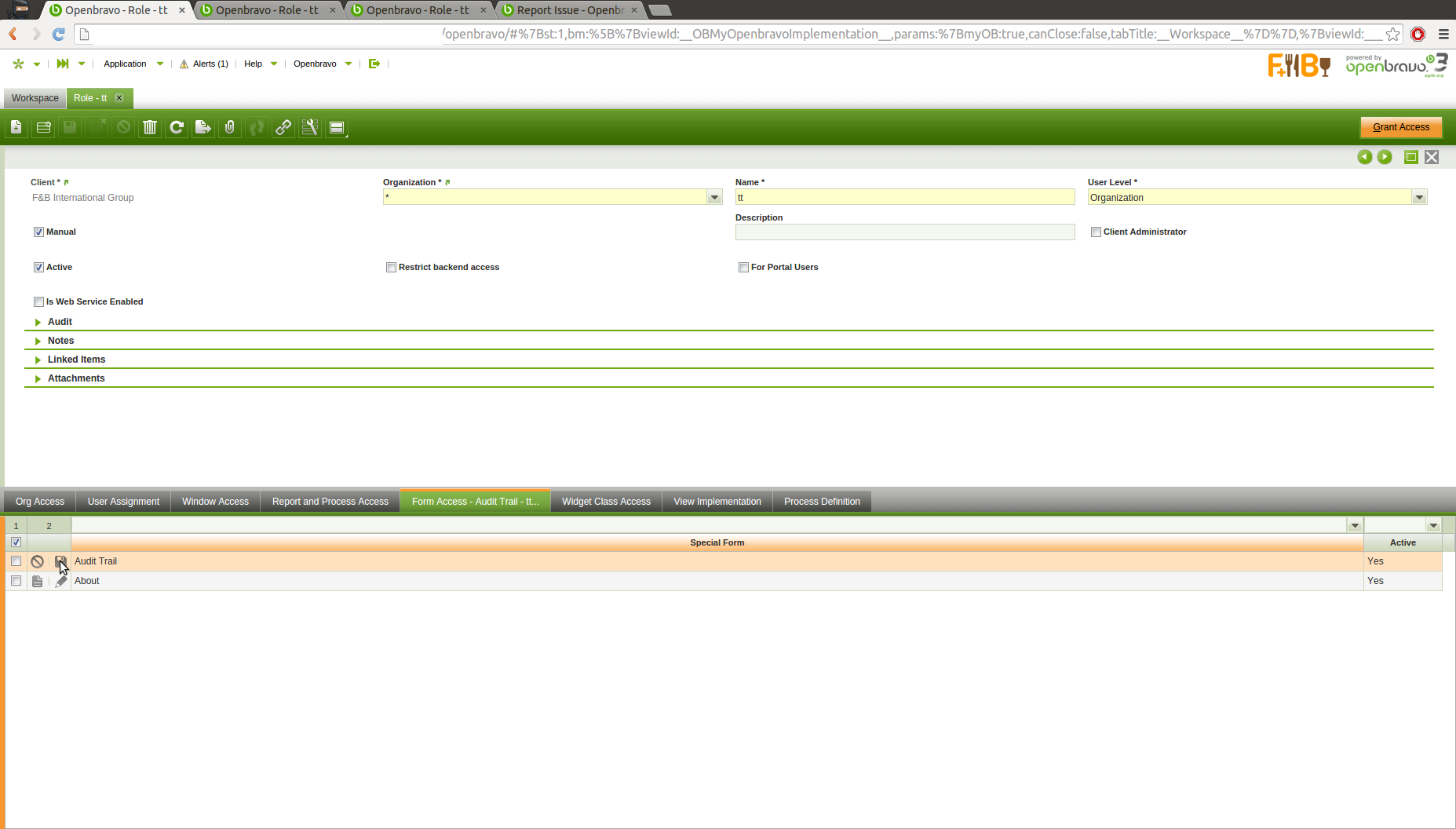1456x829 pixels.
Task: Cancel editing the Audit Trail row
Action: 37,561
